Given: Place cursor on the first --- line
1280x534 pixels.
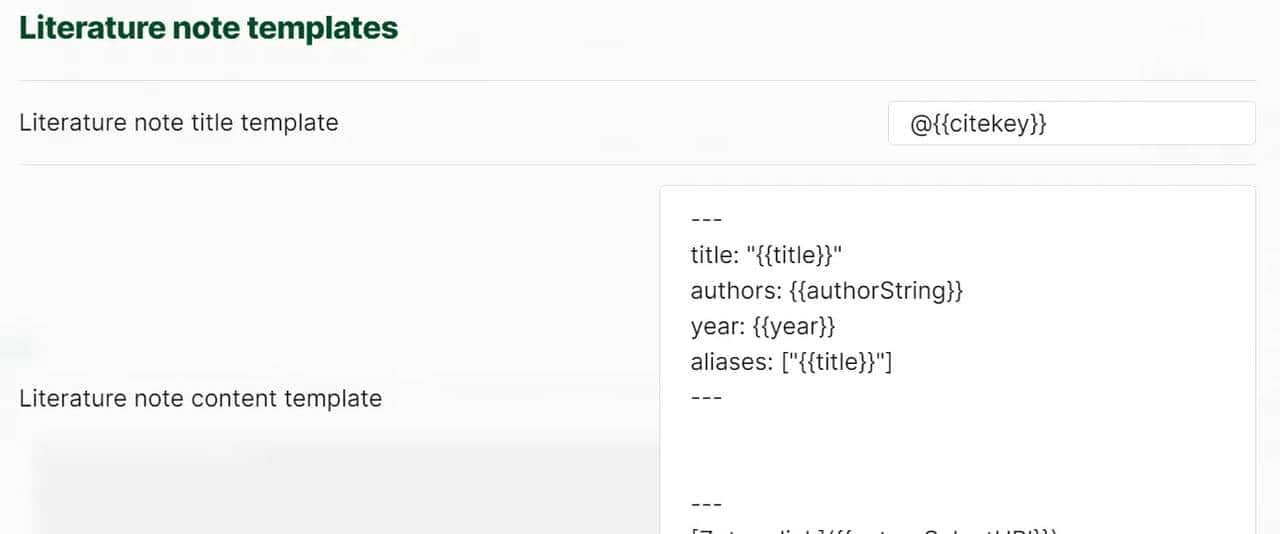Looking at the screenshot, I should point(706,220).
